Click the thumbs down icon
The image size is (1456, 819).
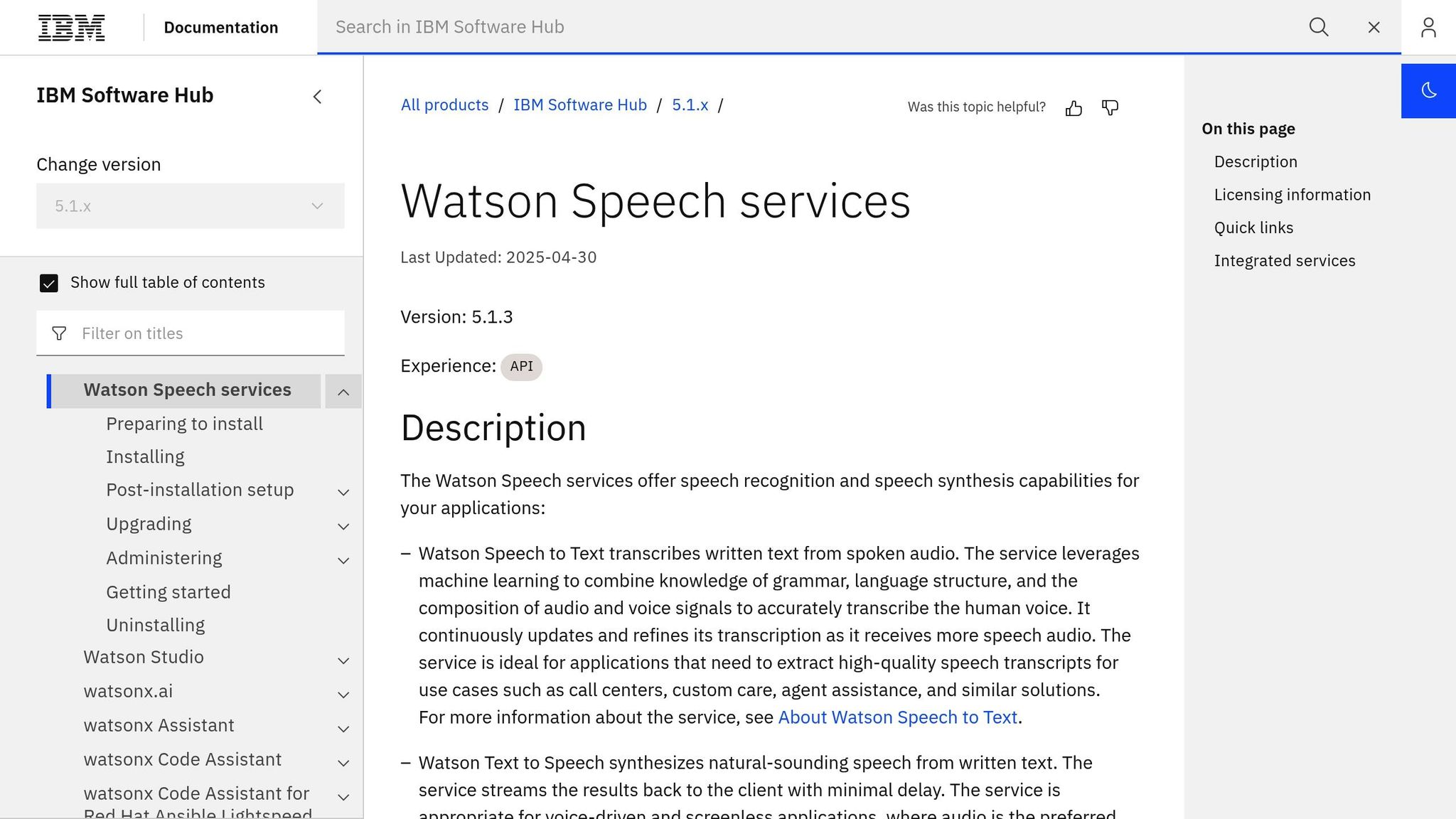click(x=1110, y=107)
